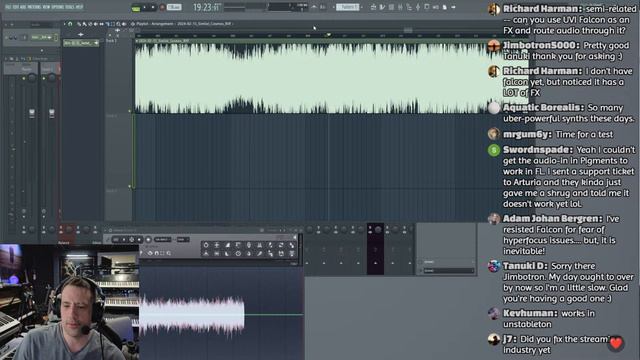Click first icon in Edison top tool row
640x360 pixels.
click(206, 245)
